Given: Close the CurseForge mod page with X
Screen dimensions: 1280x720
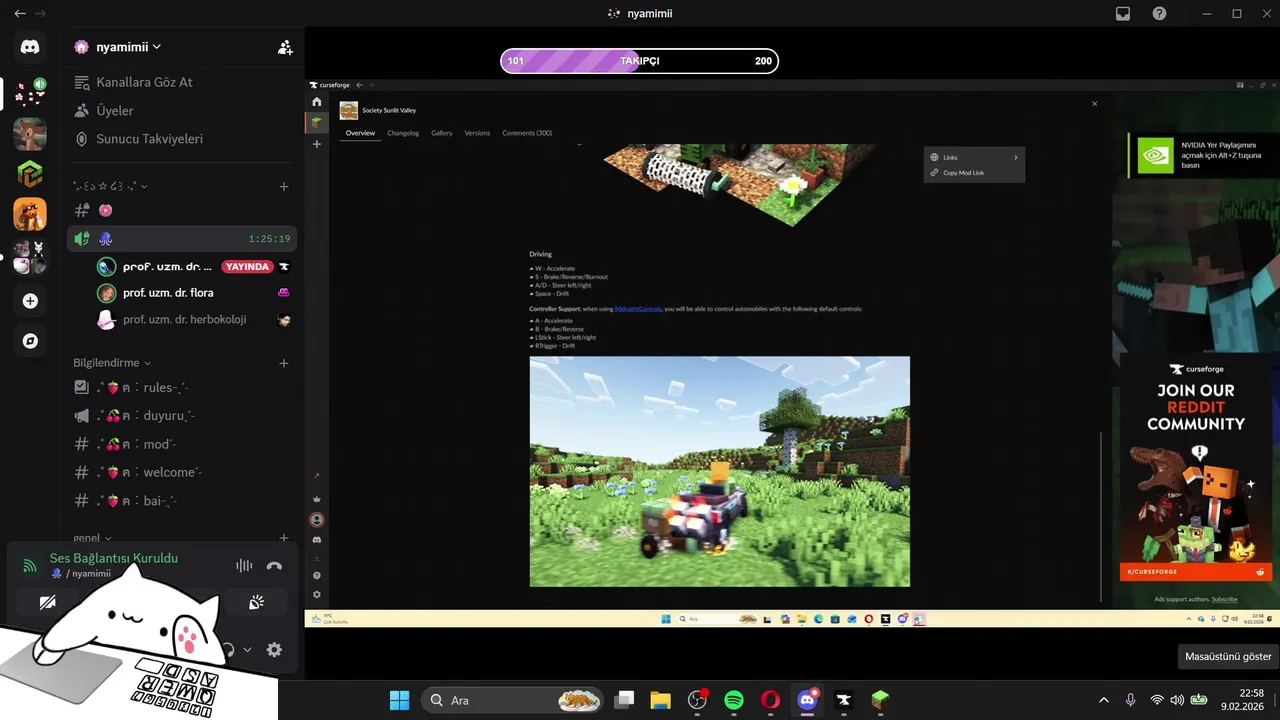Looking at the screenshot, I should click(1094, 104).
